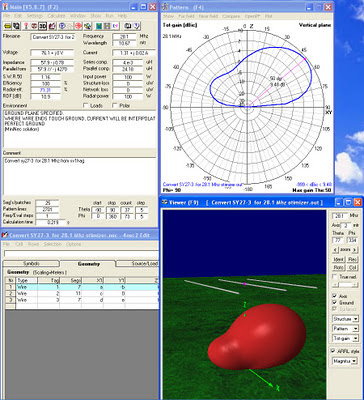Click the 4nec2 Edit window title icon
364x400 pixels.
coord(5,235)
